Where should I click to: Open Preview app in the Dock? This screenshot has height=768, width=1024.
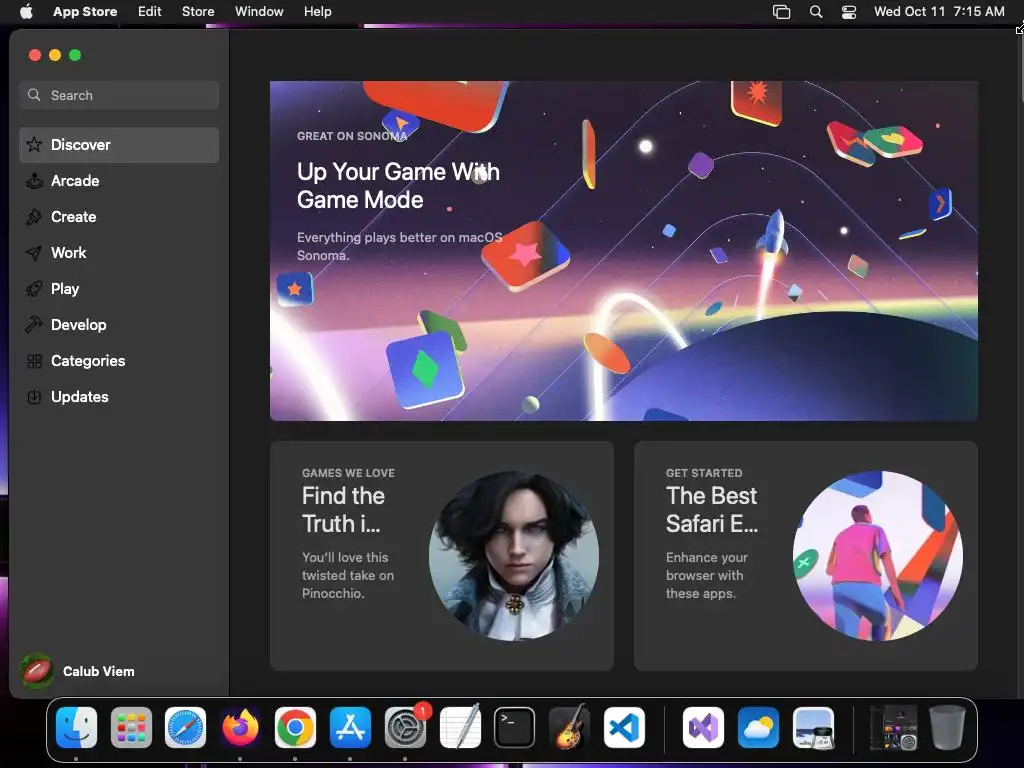pyautogui.click(x=813, y=728)
